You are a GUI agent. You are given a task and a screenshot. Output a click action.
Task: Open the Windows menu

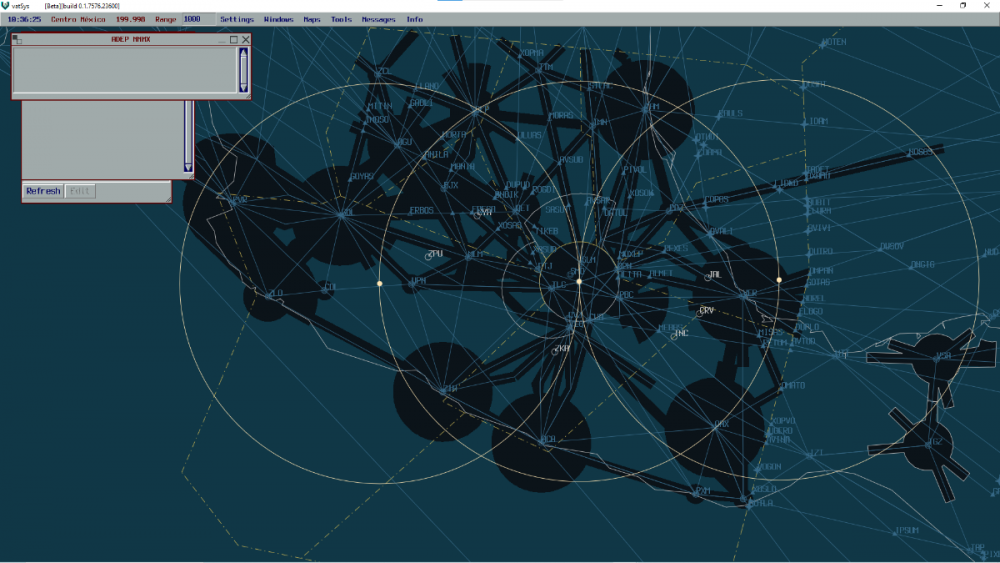[279, 19]
